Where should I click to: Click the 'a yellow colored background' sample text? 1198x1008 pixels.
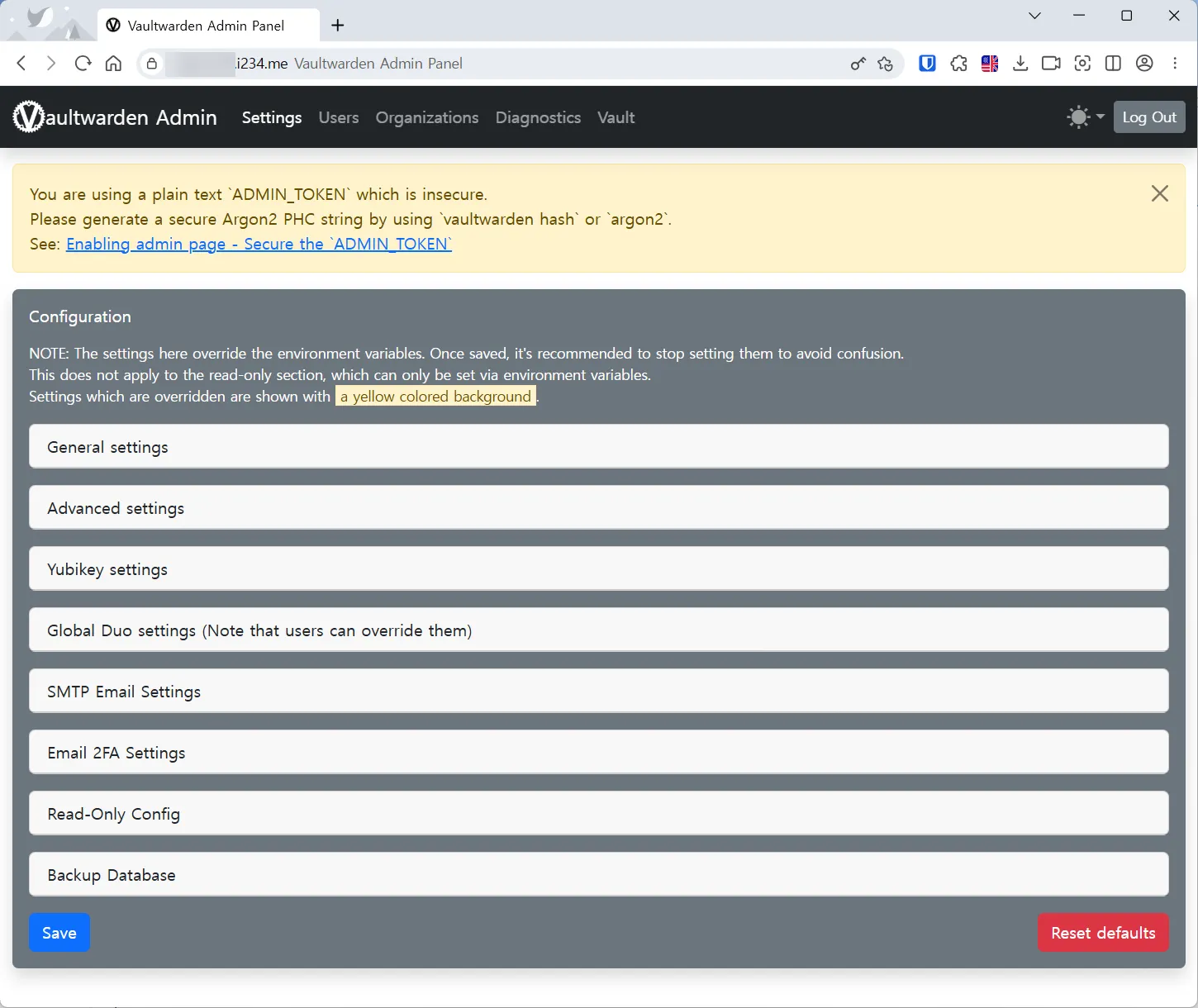pyautogui.click(x=435, y=397)
